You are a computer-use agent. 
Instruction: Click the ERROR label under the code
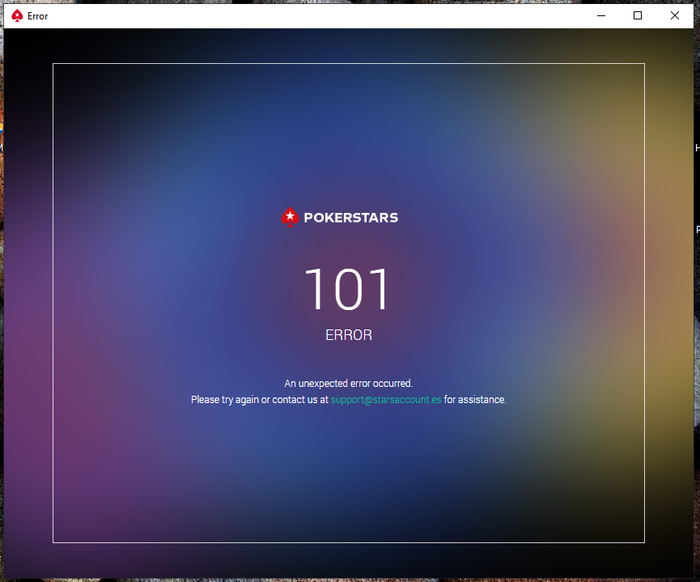pos(349,335)
